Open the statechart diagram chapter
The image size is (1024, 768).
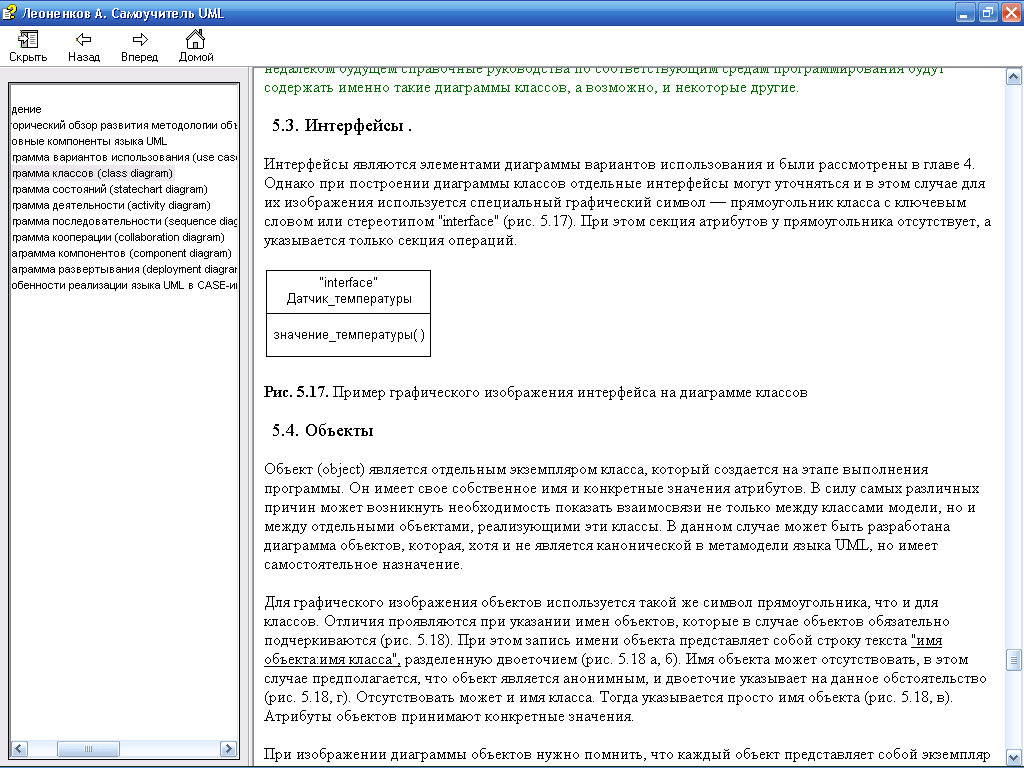(x=110, y=189)
